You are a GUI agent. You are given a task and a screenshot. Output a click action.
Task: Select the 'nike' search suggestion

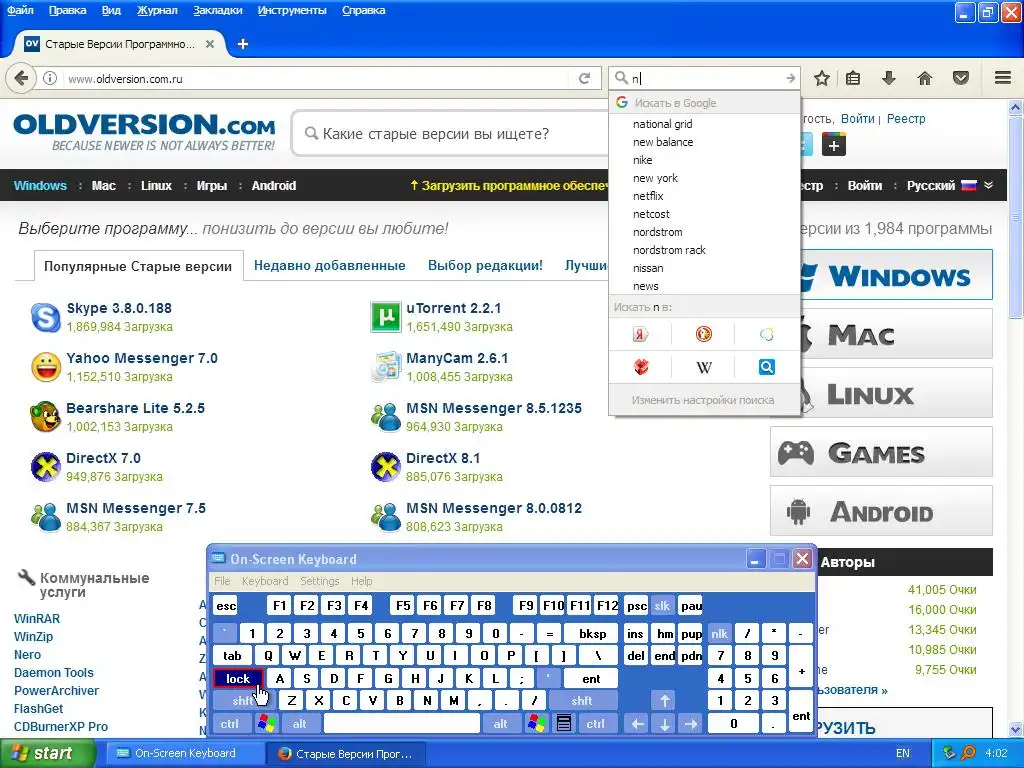pos(704,160)
